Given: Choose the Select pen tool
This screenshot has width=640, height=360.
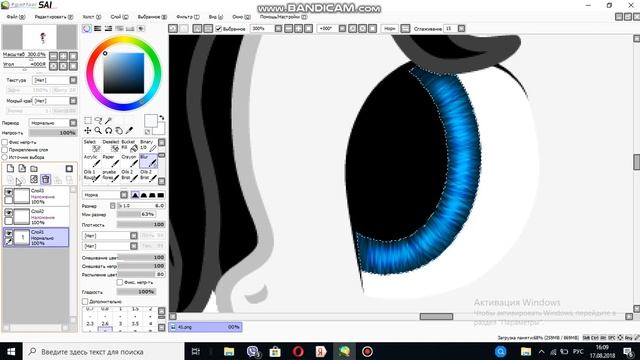Looking at the screenshot, I should (x=92, y=146).
